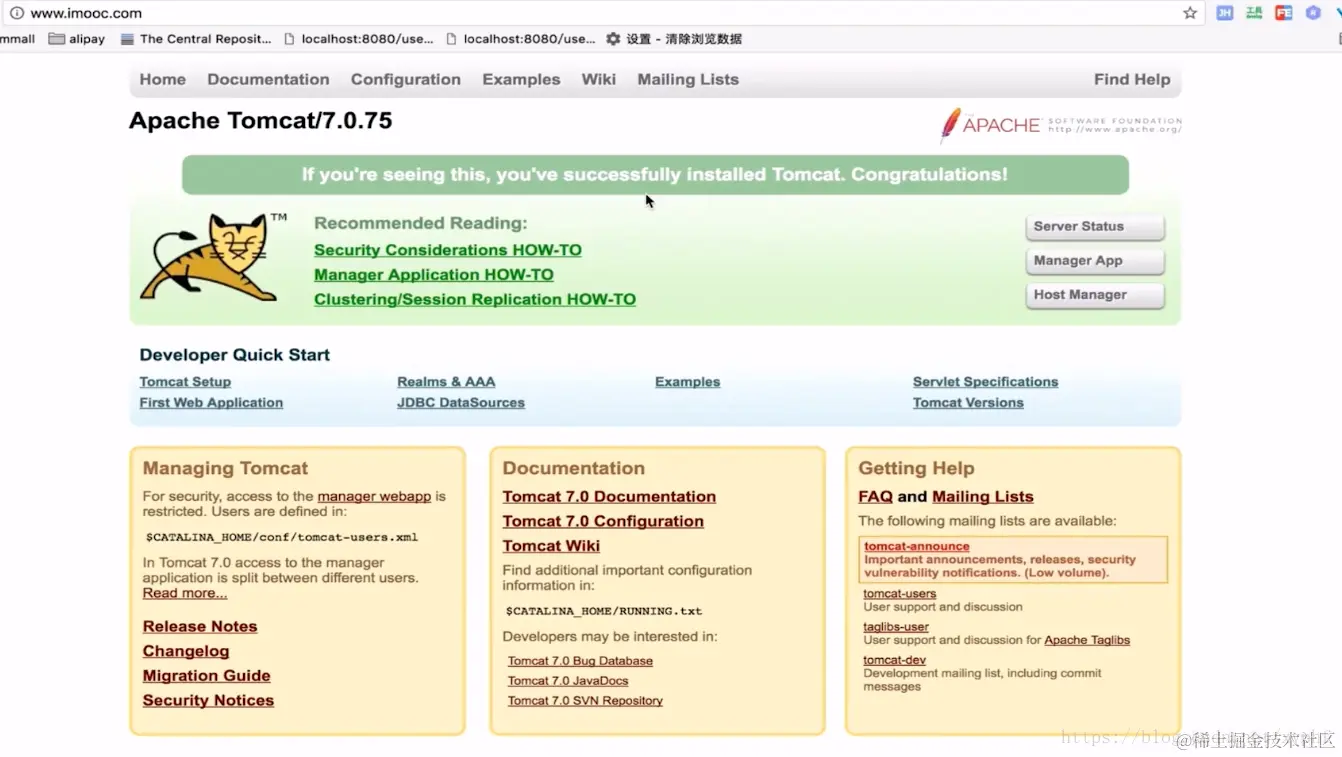Open the Changelog link
The image size is (1342, 757).
click(x=186, y=651)
